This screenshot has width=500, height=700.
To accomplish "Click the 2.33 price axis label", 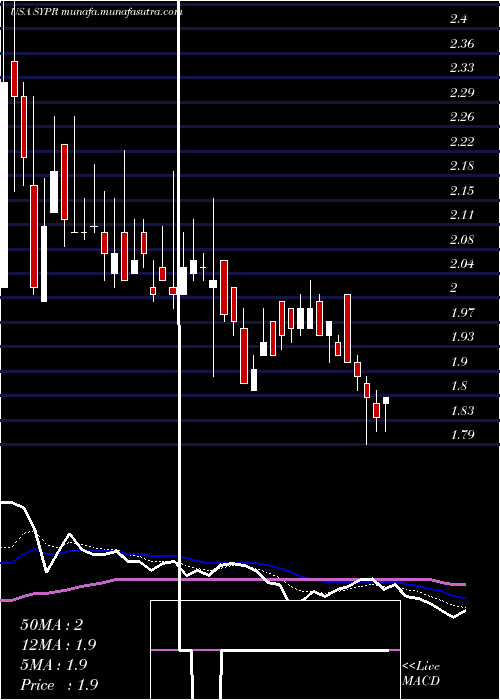I will [x=461, y=68].
